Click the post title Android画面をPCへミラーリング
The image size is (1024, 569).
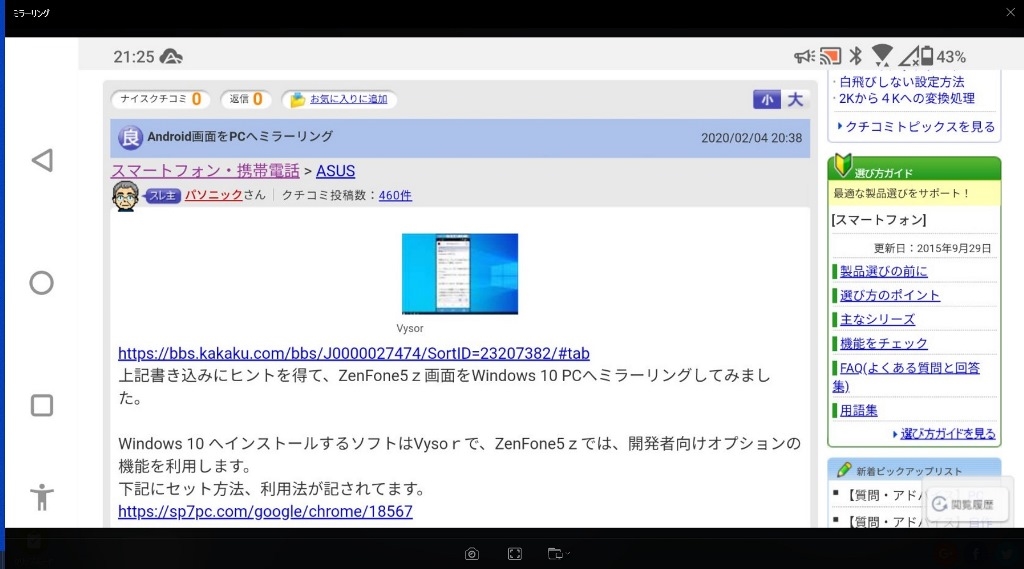[240, 137]
